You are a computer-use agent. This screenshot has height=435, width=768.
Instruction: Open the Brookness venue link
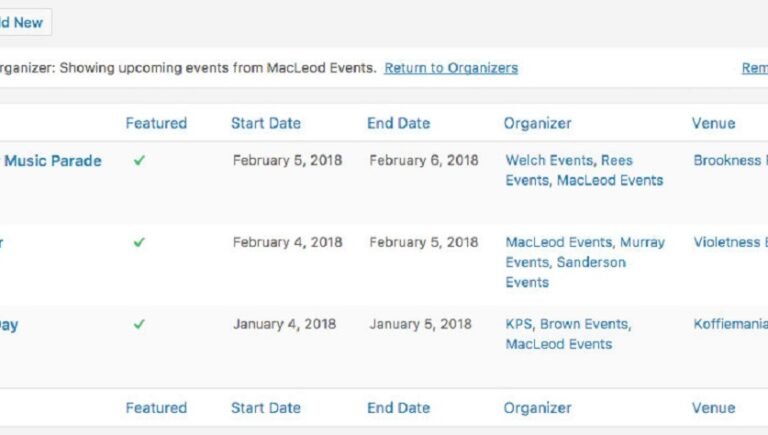(x=728, y=160)
